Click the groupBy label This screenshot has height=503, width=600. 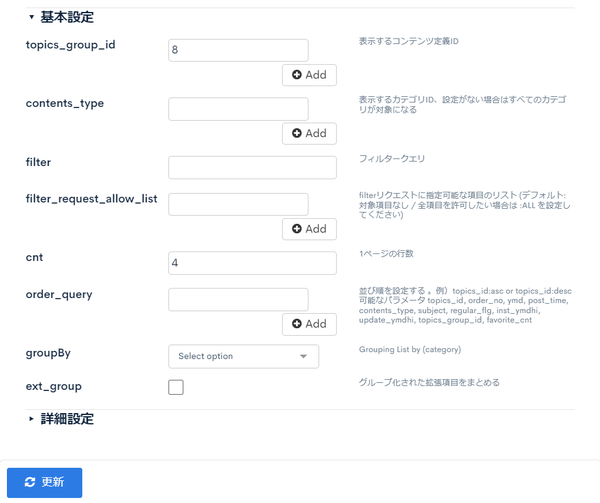pyautogui.click(x=48, y=353)
